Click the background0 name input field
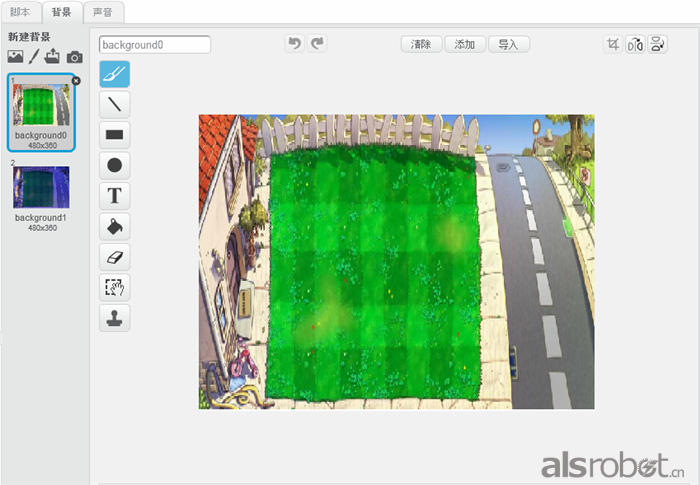Viewport: 700px width, 485px height. point(155,45)
